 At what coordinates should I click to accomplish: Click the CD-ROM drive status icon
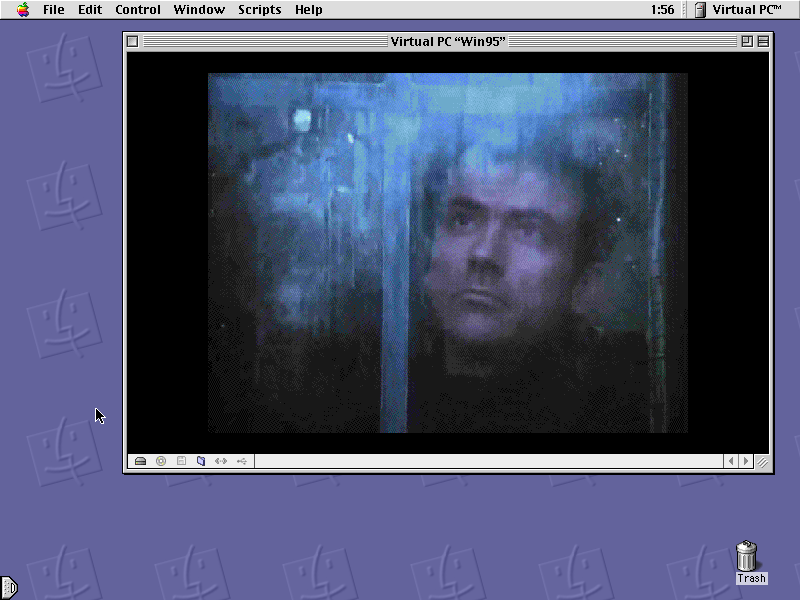[x=161, y=461]
